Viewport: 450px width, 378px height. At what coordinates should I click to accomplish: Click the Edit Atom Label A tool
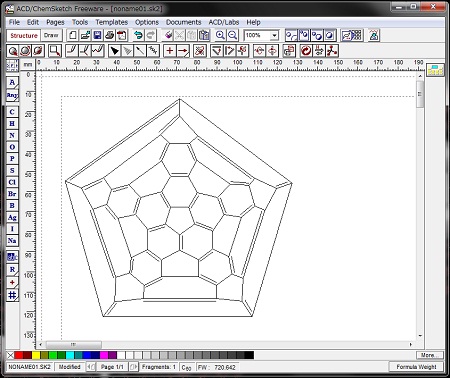[12, 83]
